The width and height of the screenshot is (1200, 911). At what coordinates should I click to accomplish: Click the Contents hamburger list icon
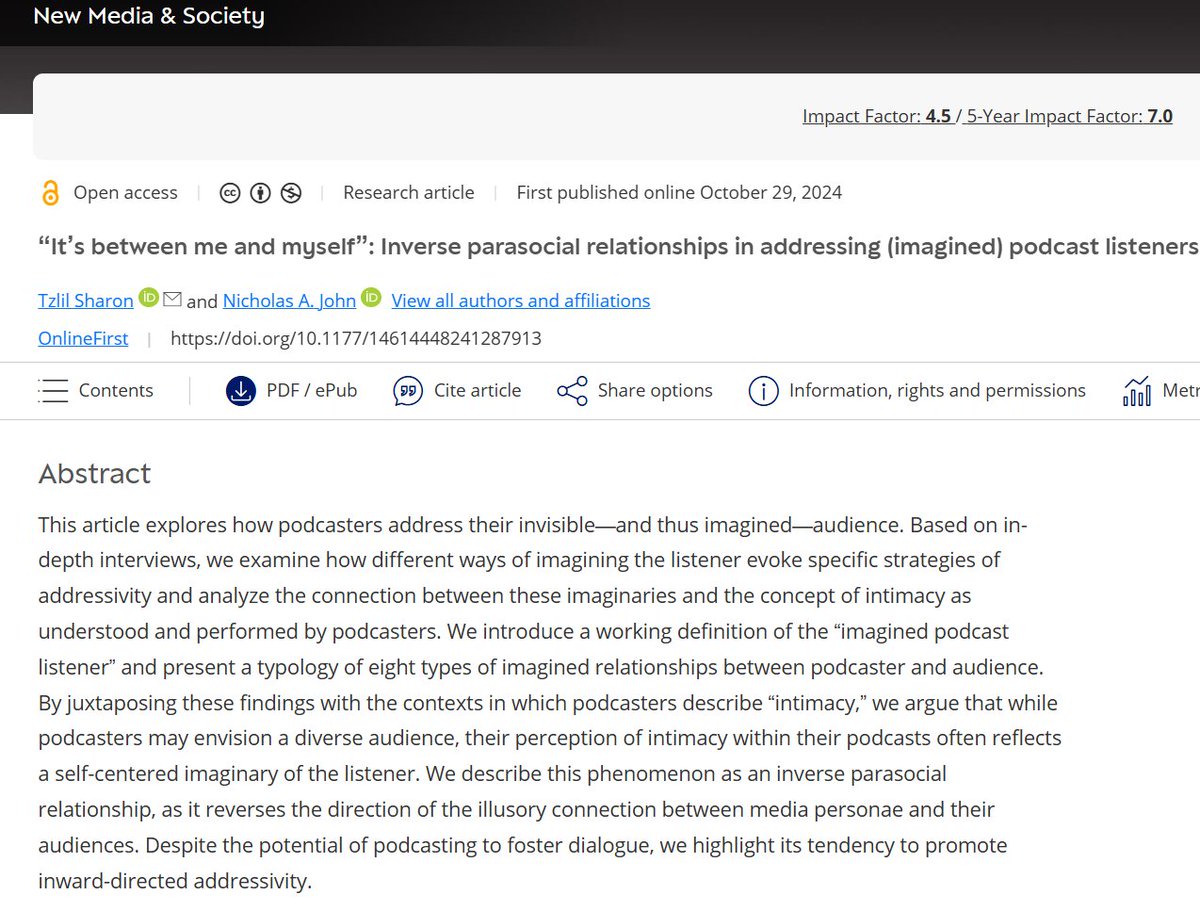(52, 390)
